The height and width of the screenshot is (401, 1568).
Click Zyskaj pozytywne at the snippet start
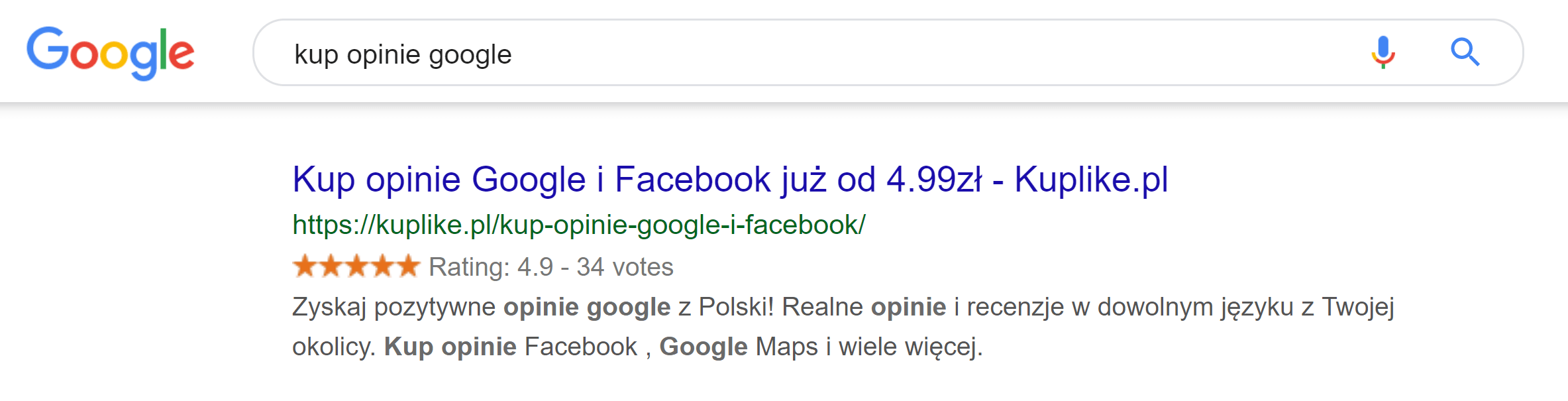(393, 308)
